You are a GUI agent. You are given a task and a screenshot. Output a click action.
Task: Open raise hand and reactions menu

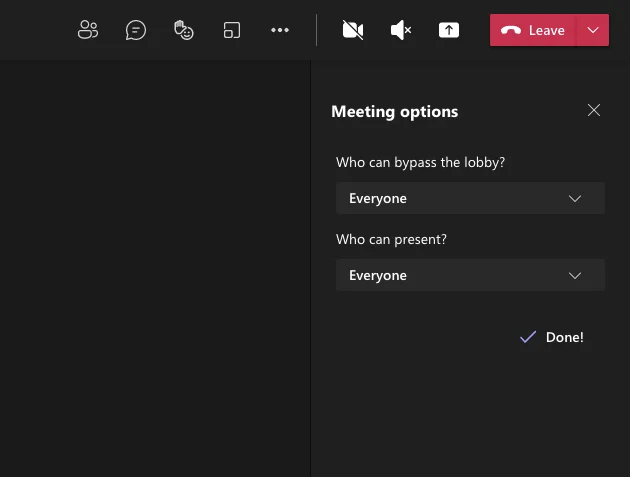point(184,30)
